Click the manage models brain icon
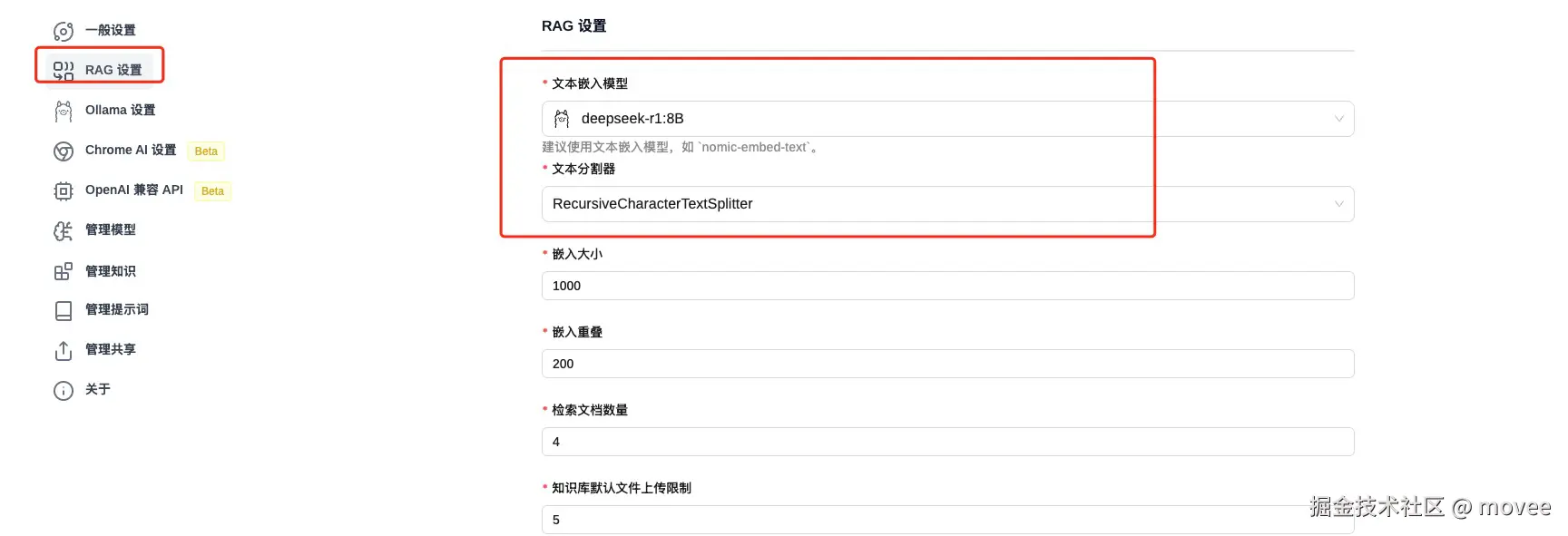 64,231
